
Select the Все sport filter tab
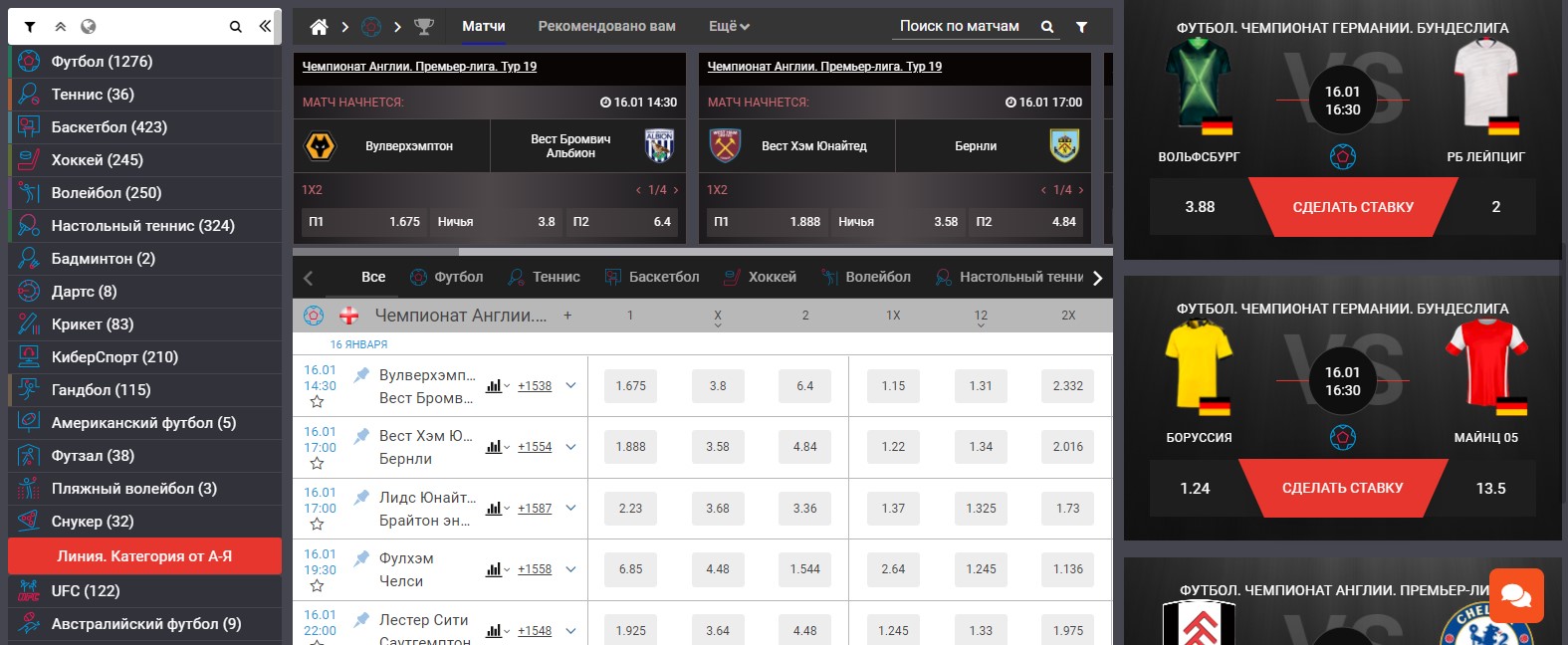[x=373, y=277]
